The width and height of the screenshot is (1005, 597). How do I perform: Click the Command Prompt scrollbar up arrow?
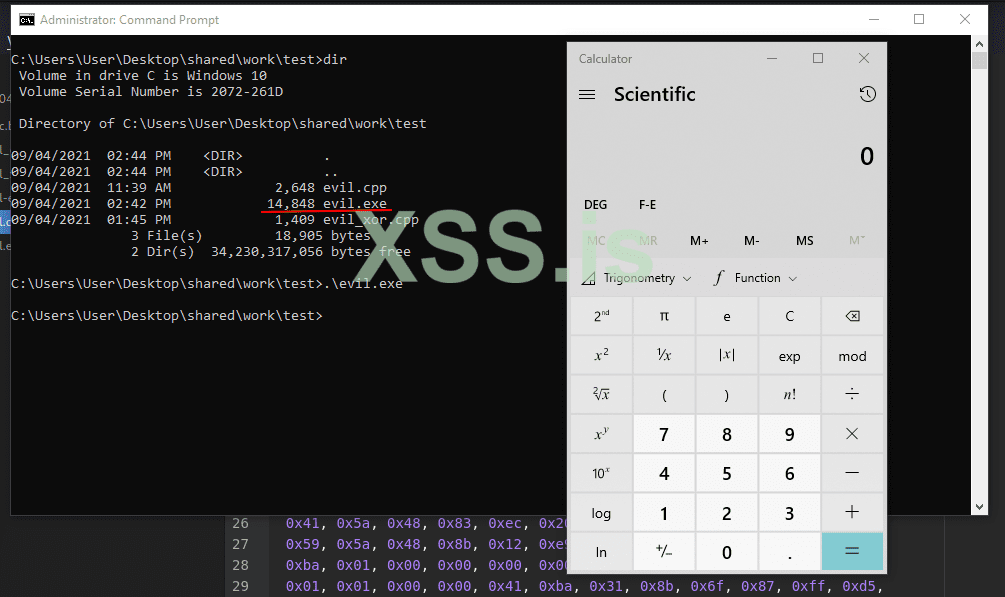tap(979, 44)
